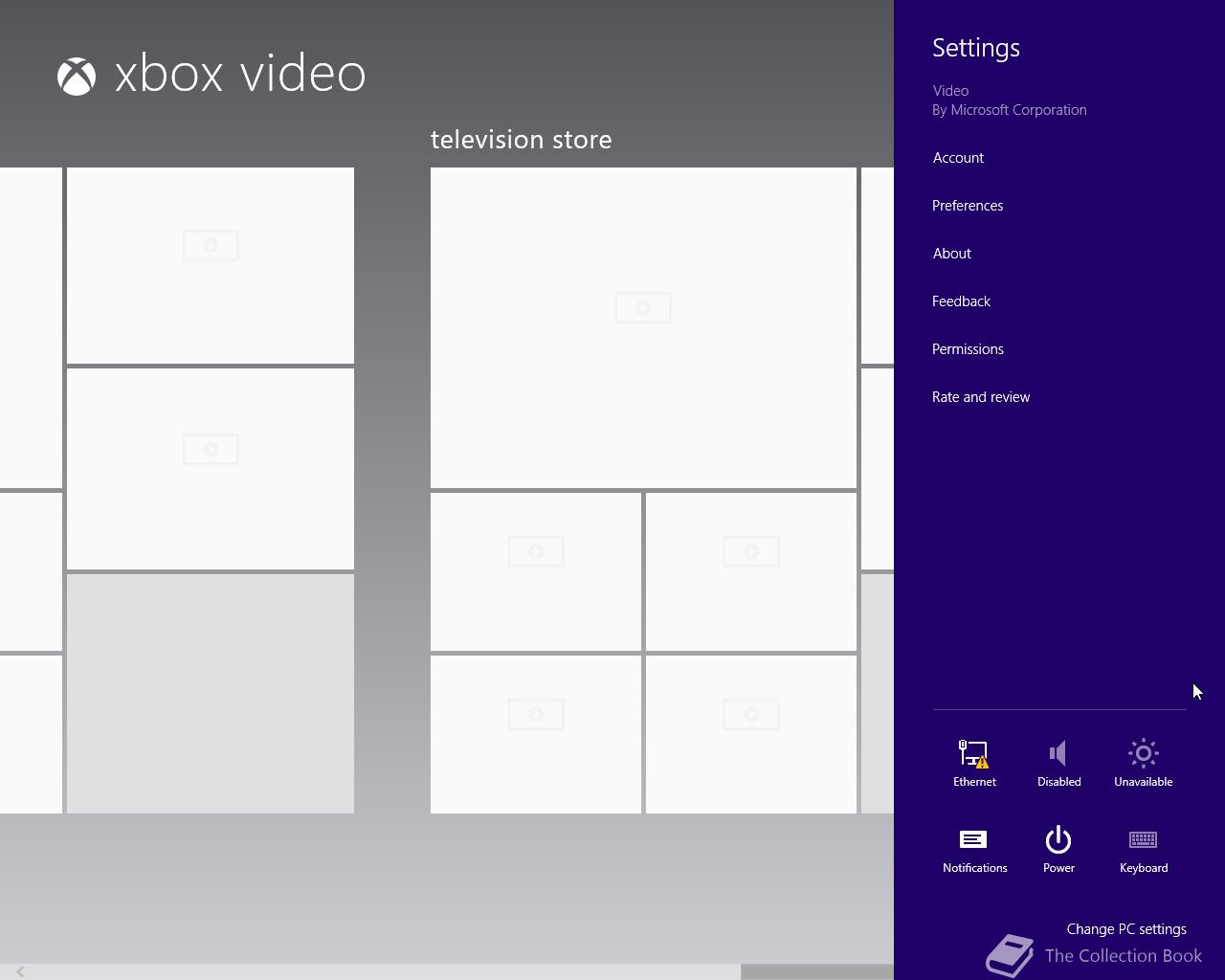Click the xbox video title
The height and width of the screenshot is (980, 1225).
click(240, 75)
